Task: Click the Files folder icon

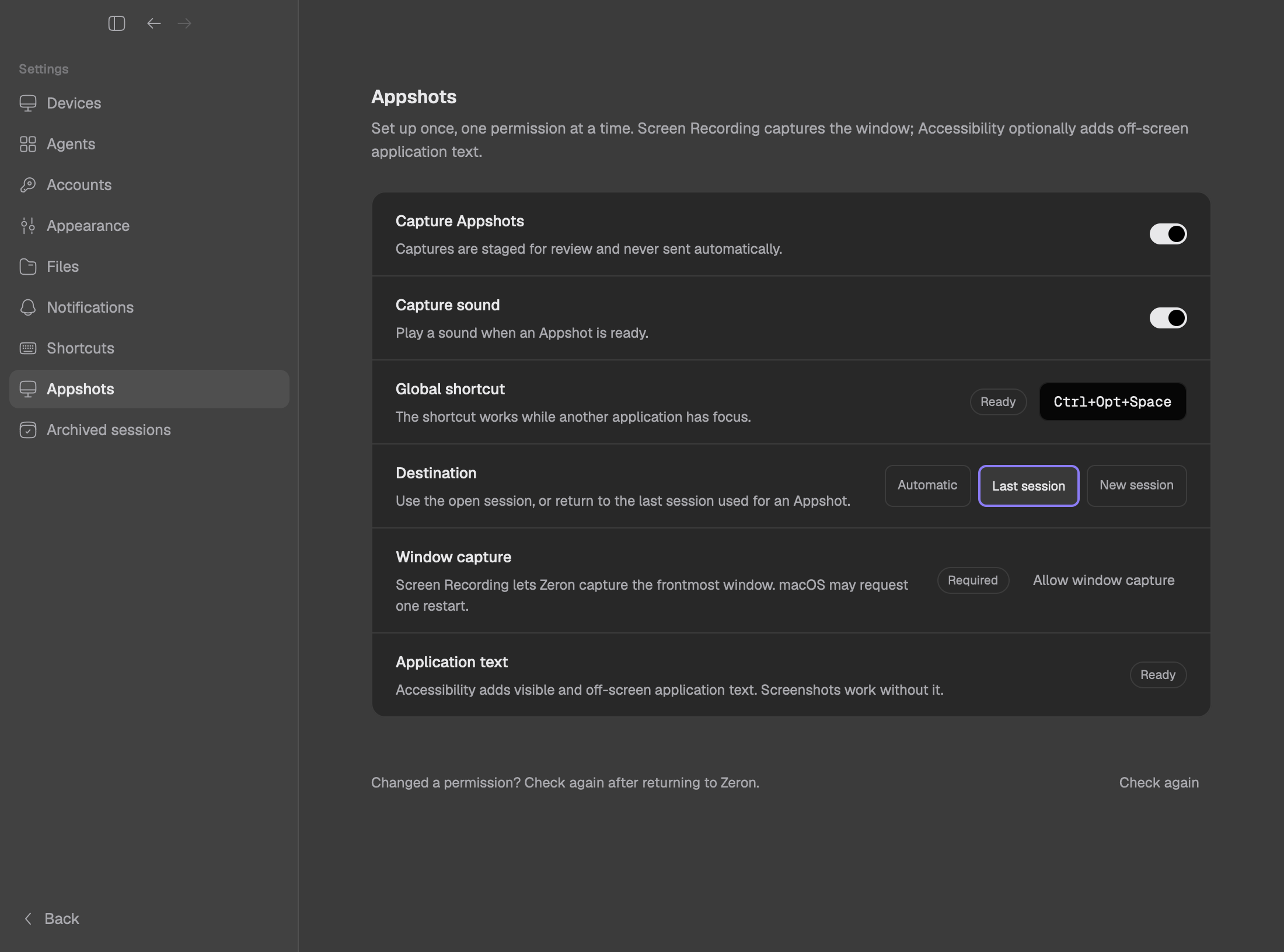Action: coord(28,267)
